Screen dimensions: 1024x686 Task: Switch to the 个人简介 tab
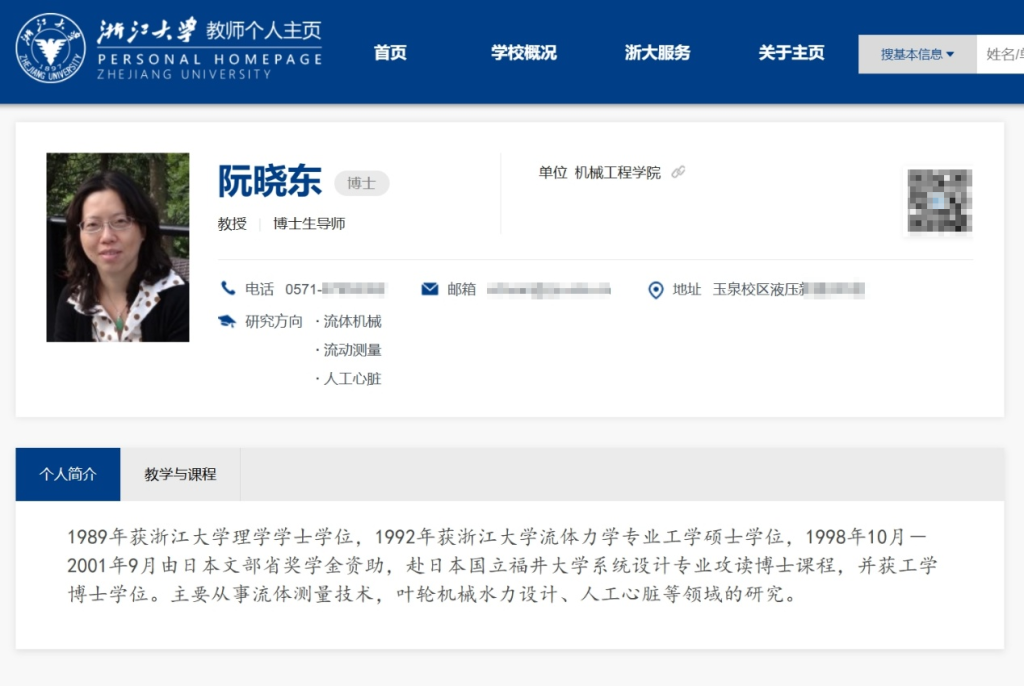click(x=68, y=474)
